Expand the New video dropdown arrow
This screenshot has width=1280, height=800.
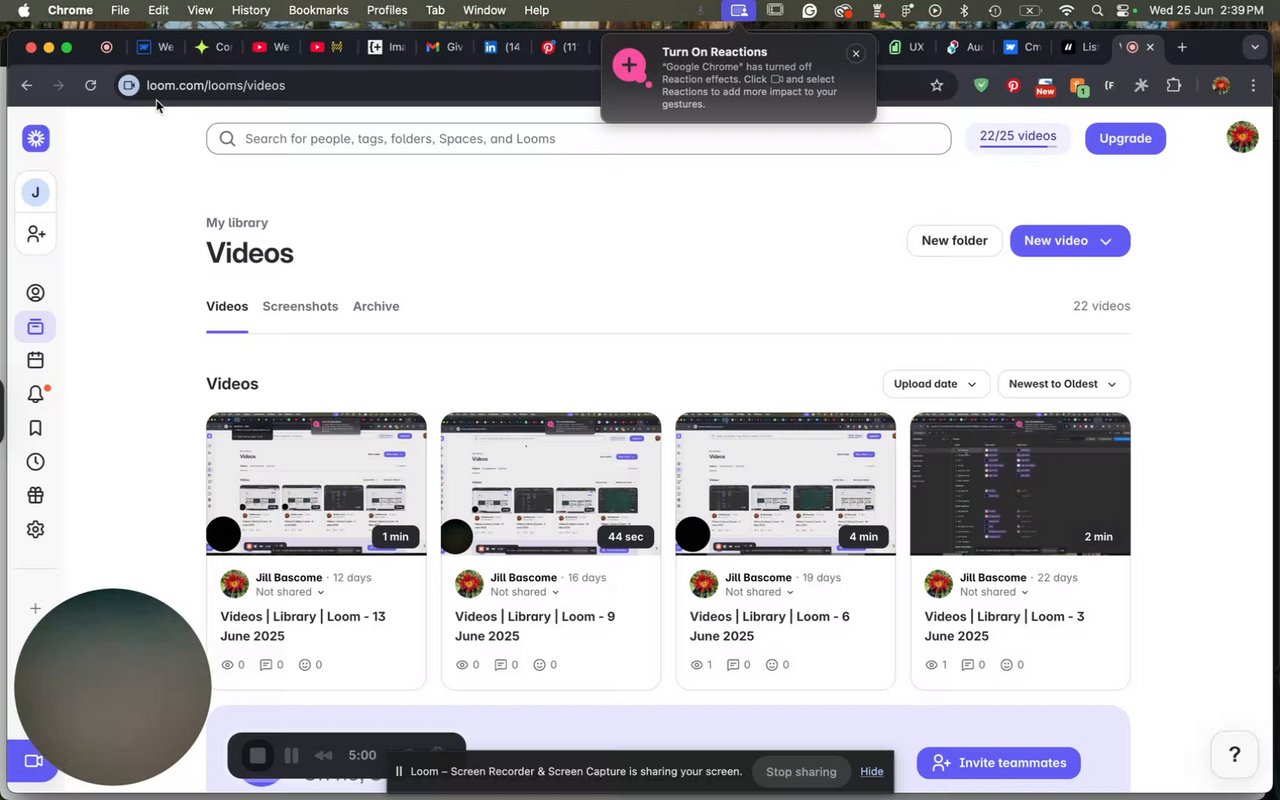[1105, 241]
